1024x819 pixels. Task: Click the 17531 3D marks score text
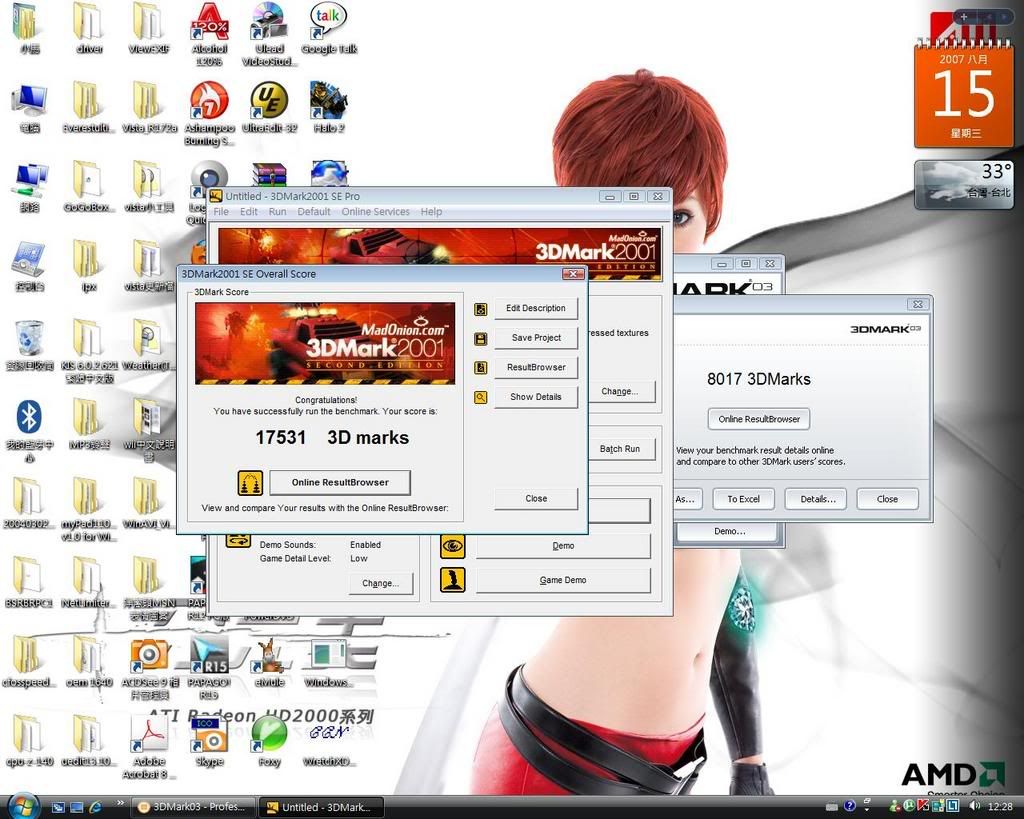pyautogui.click(x=332, y=438)
